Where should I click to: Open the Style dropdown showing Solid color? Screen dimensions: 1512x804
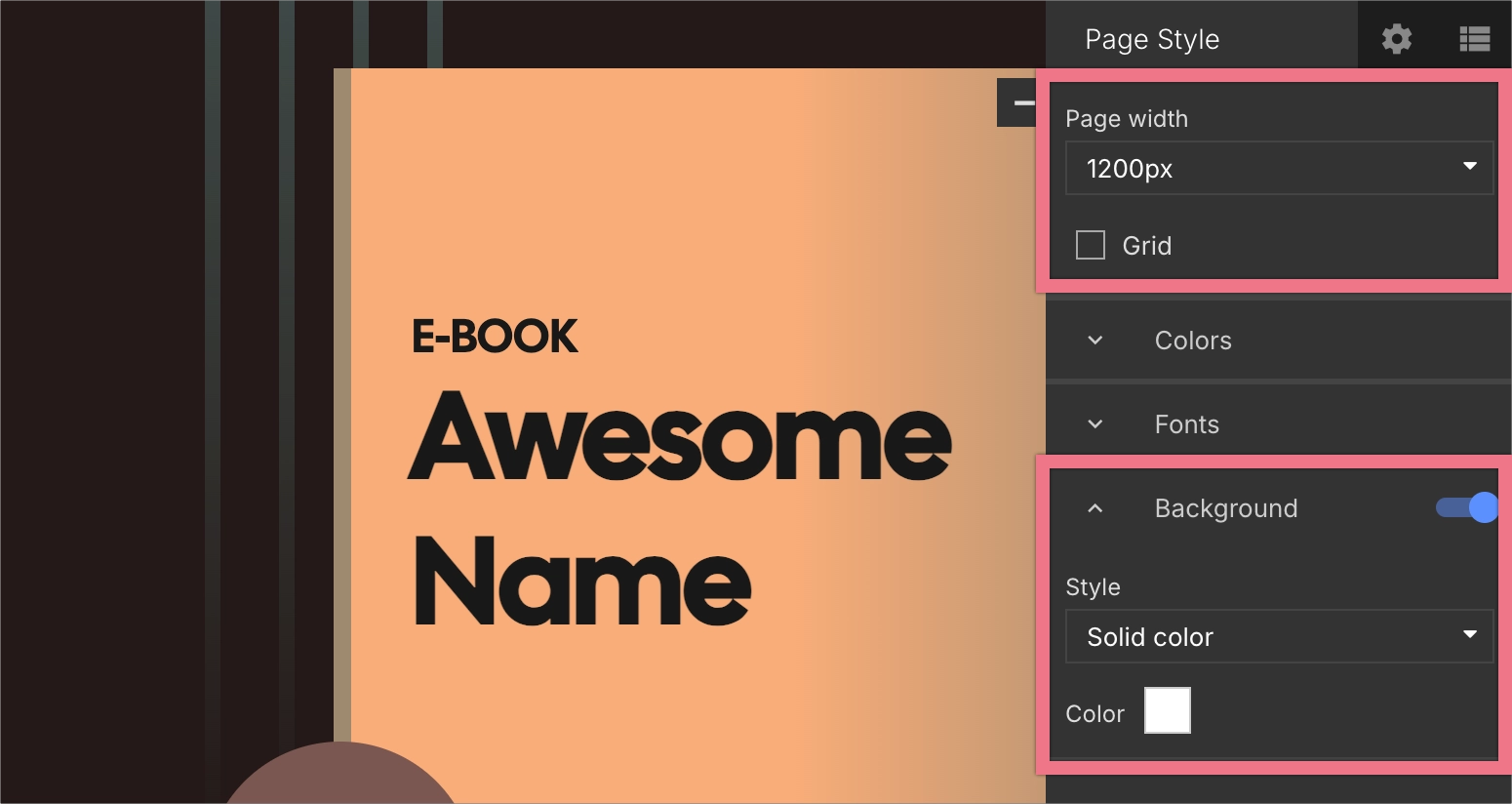click(x=1279, y=636)
